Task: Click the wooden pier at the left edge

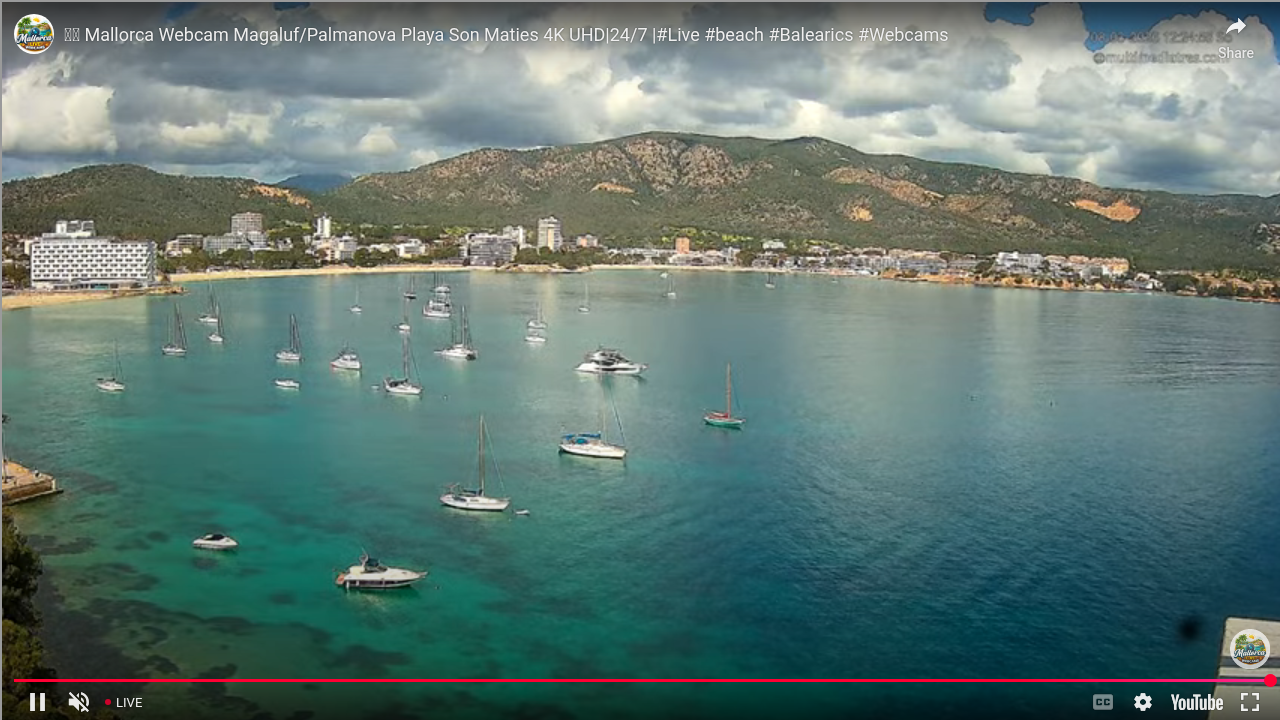Action: pyautogui.click(x=26, y=484)
